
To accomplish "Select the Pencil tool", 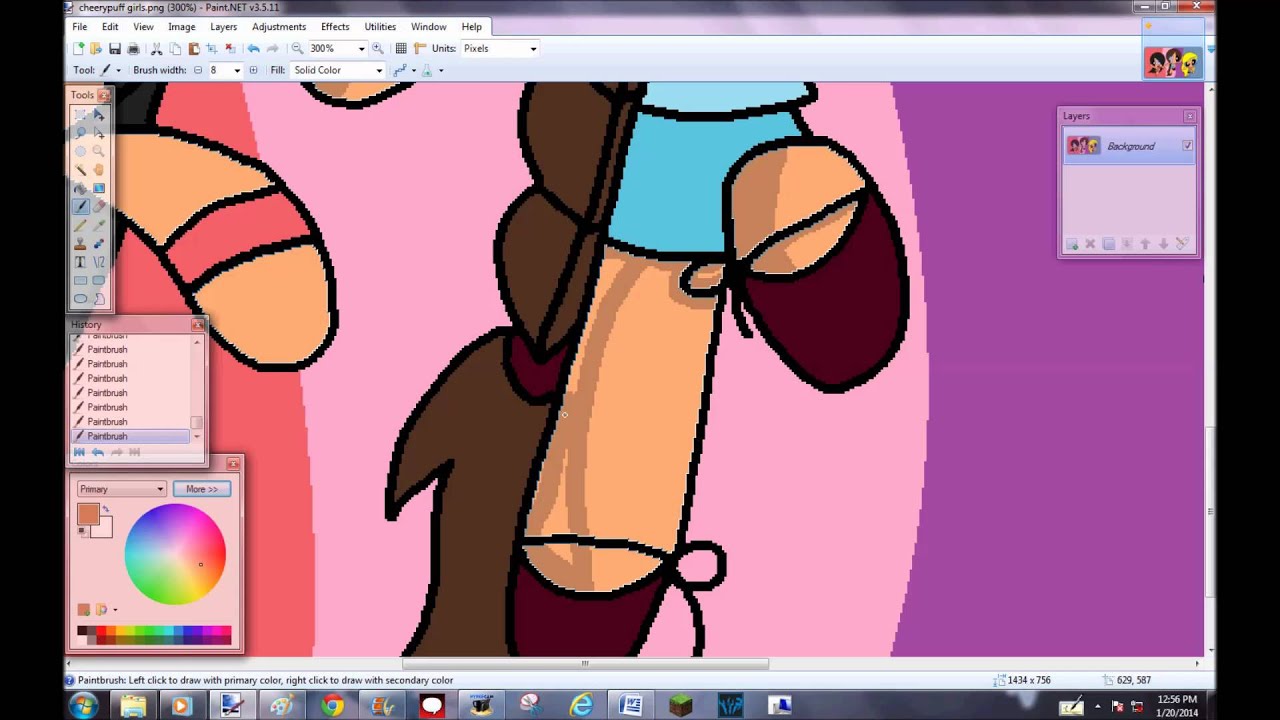I will [x=81, y=225].
